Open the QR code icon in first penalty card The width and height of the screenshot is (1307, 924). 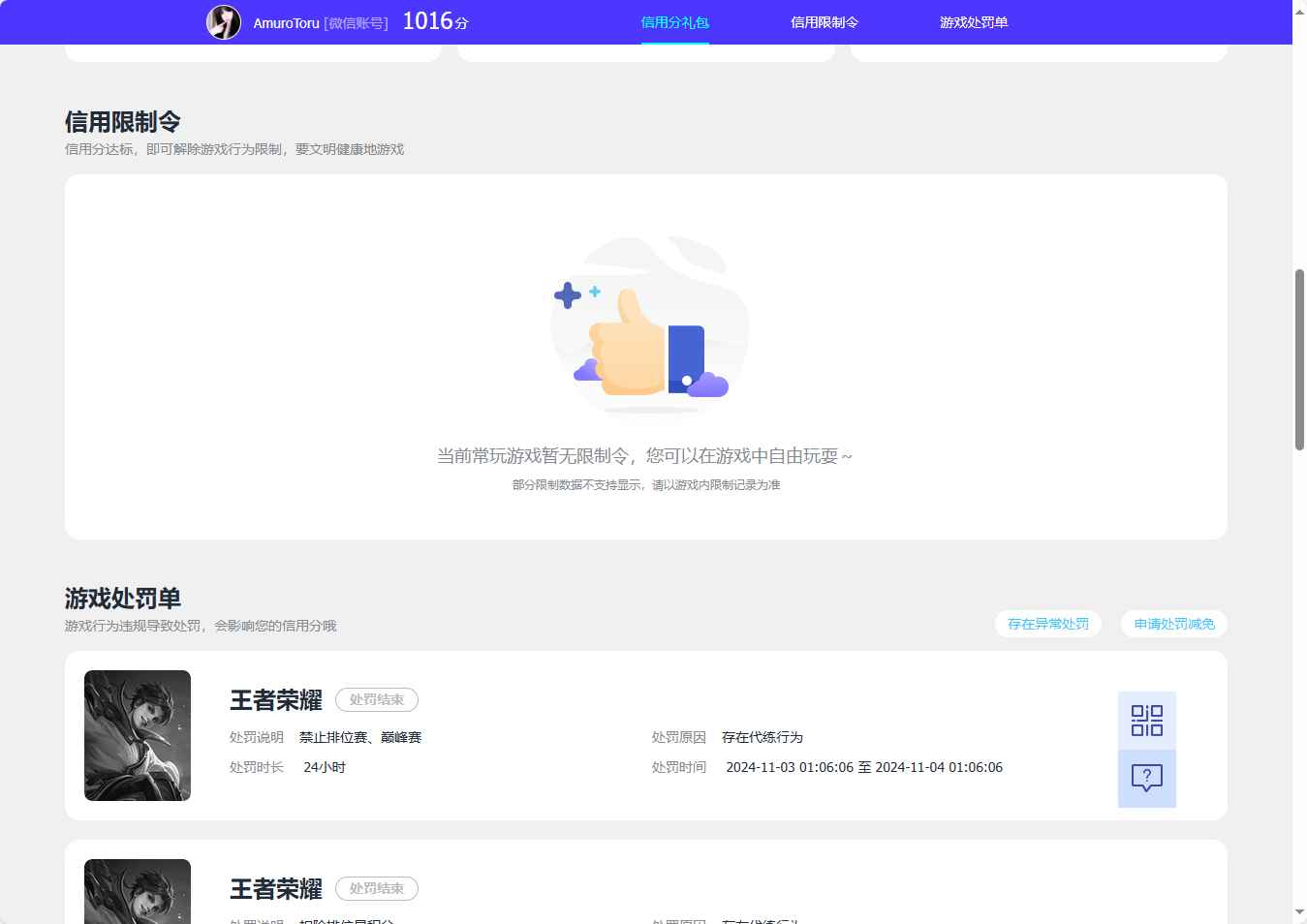pyautogui.click(x=1147, y=721)
